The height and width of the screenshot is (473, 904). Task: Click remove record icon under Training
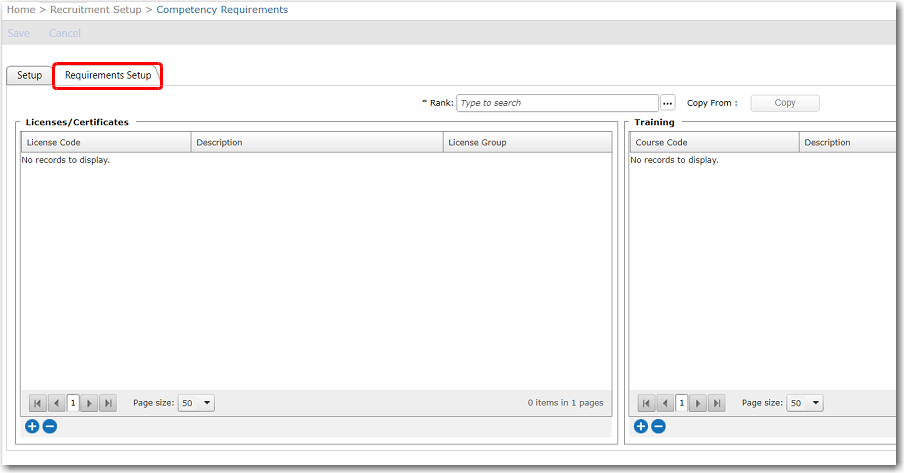[658, 427]
